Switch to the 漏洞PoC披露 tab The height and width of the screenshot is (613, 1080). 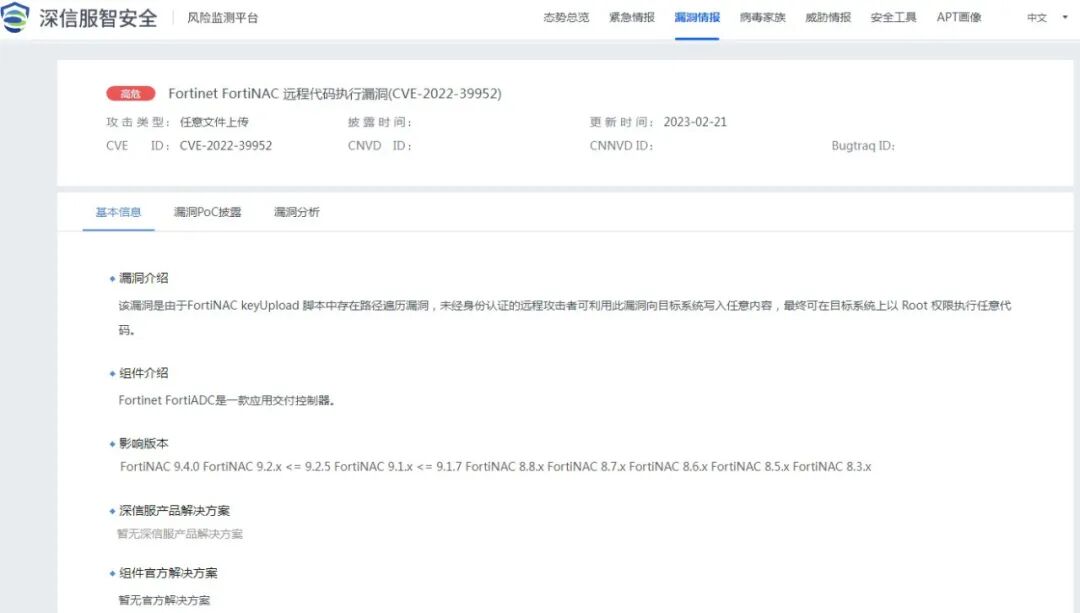(207, 212)
